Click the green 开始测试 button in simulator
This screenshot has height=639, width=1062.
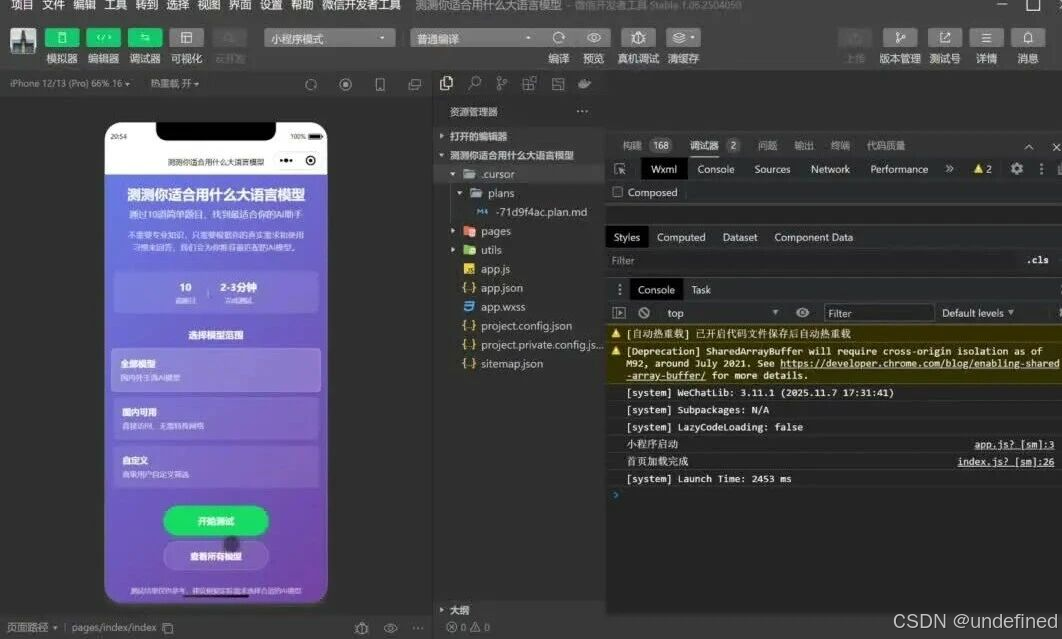[x=216, y=521]
